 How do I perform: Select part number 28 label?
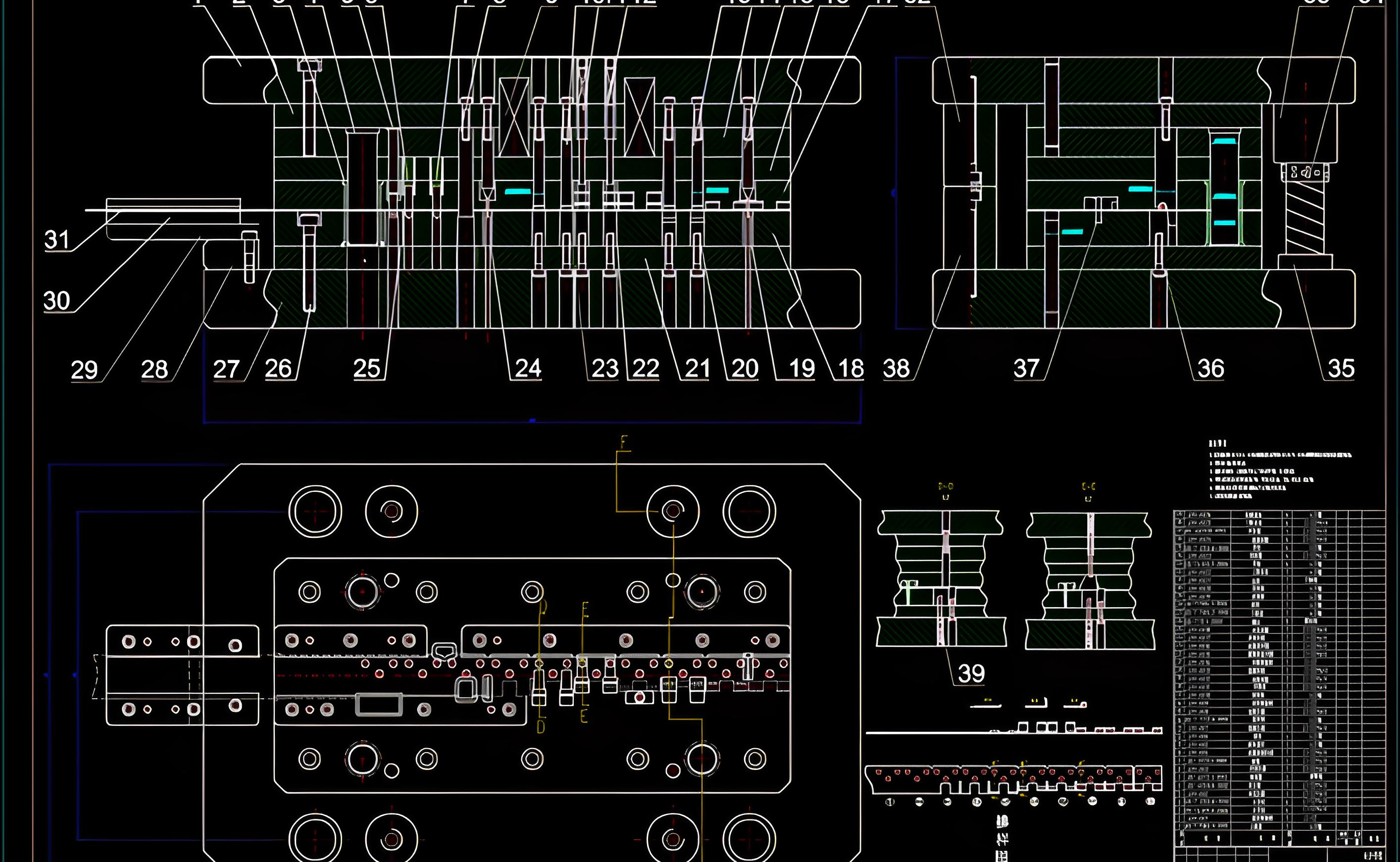pyautogui.click(x=154, y=370)
